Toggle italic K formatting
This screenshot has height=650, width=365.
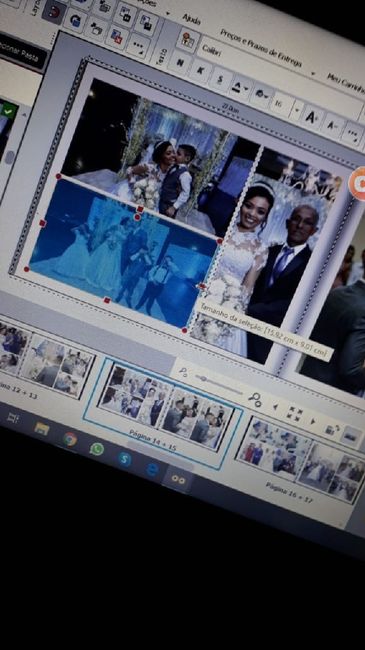click(x=200, y=70)
